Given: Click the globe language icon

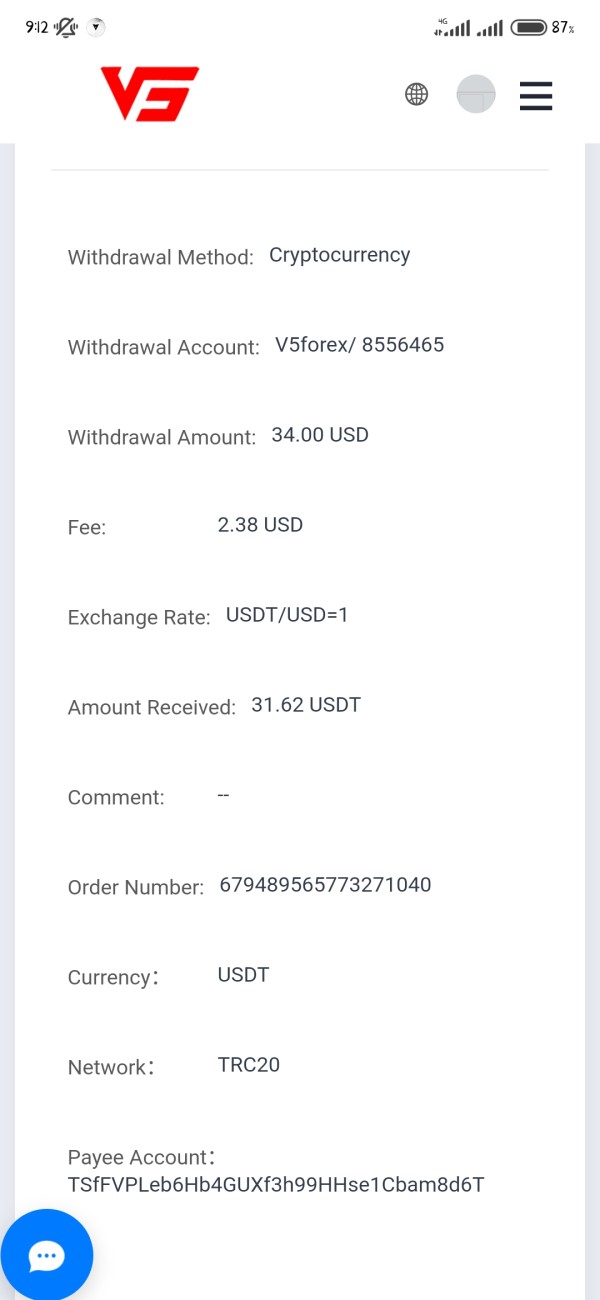Looking at the screenshot, I should coord(416,95).
